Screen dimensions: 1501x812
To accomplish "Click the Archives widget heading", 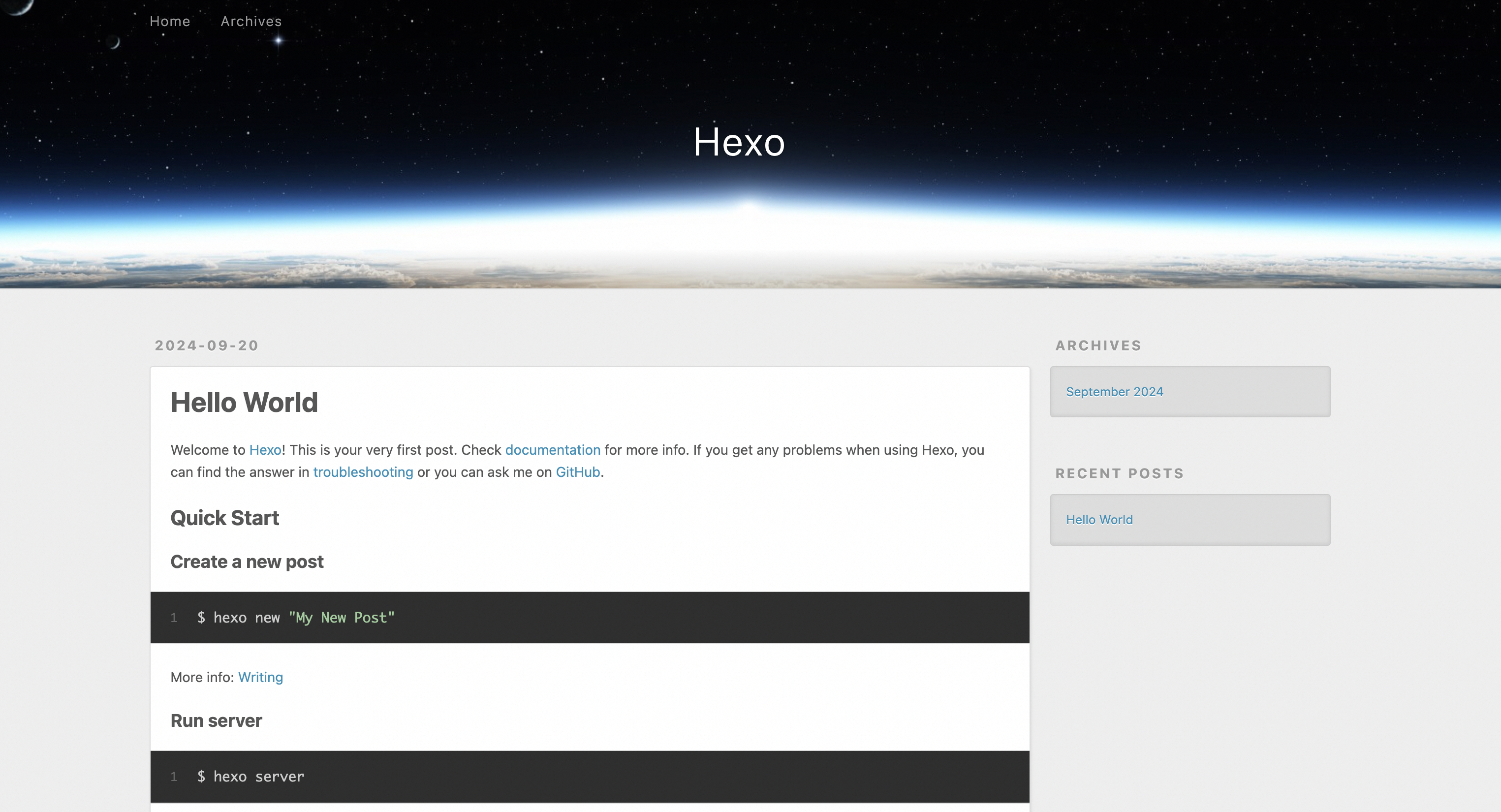I will click(x=1098, y=345).
